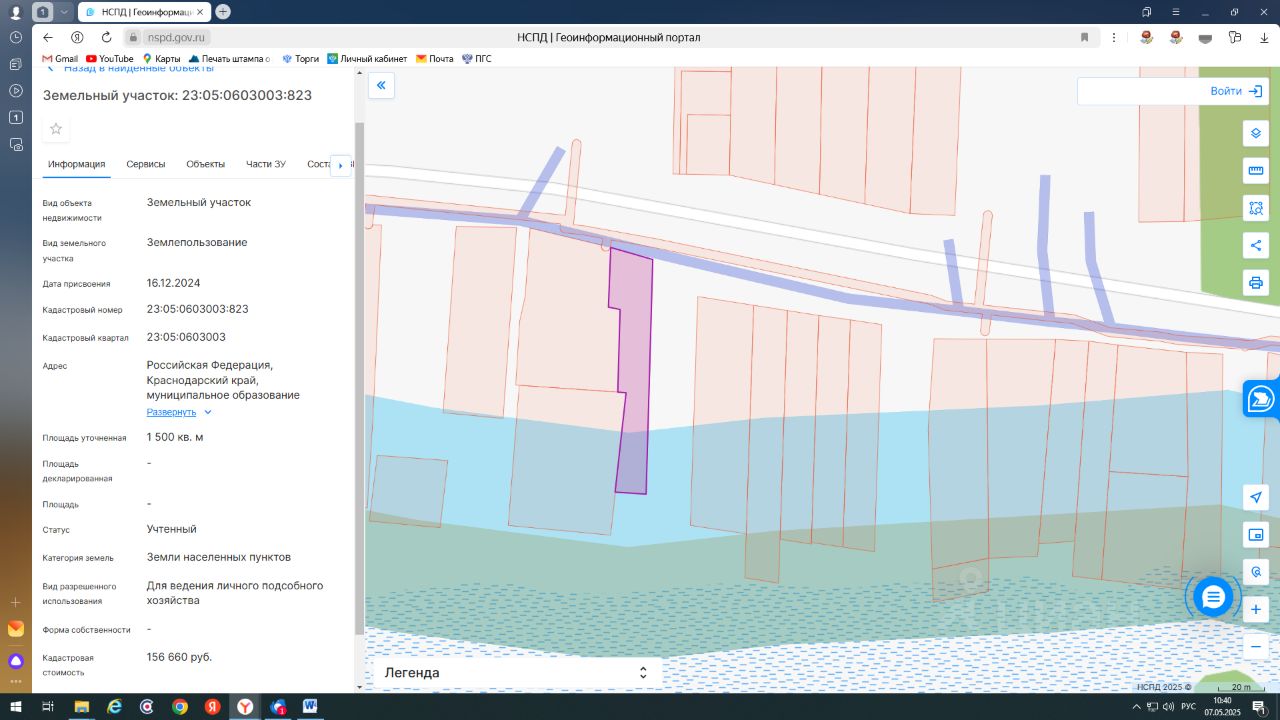Open the Windows notification center
The image size is (1280, 720).
click(x=1259, y=706)
